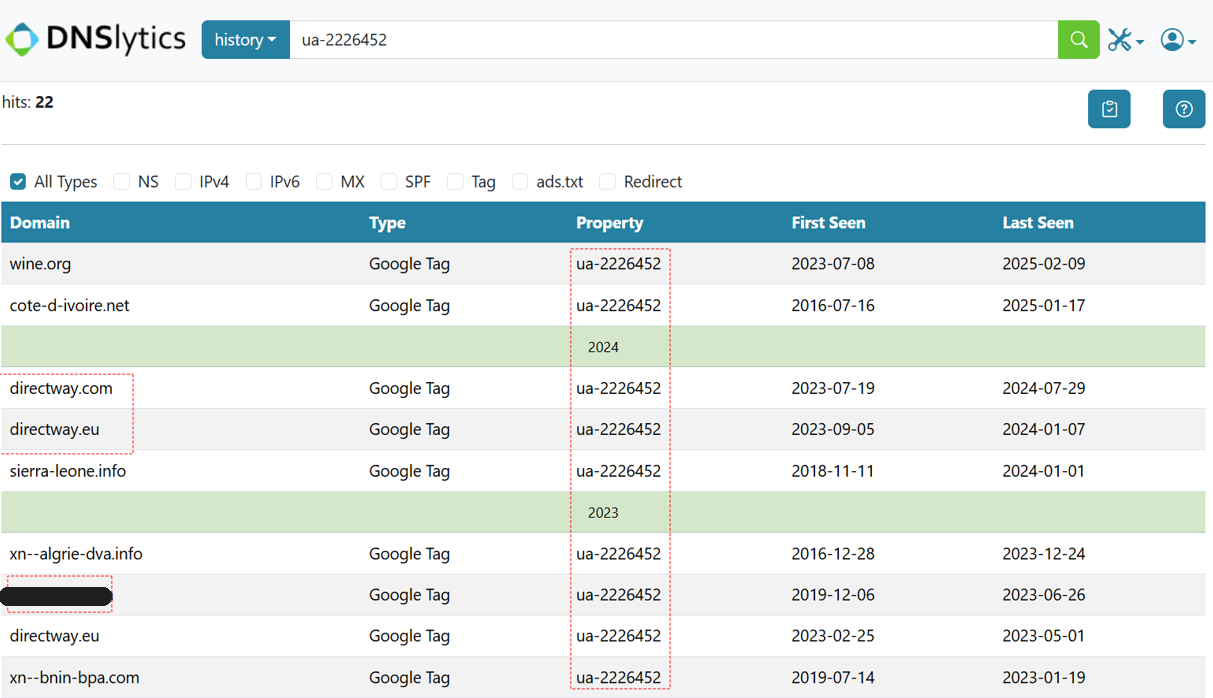The height and width of the screenshot is (698, 1213).
Task: Click last seen date 2023-12-24
Action: coord(1044,553)
